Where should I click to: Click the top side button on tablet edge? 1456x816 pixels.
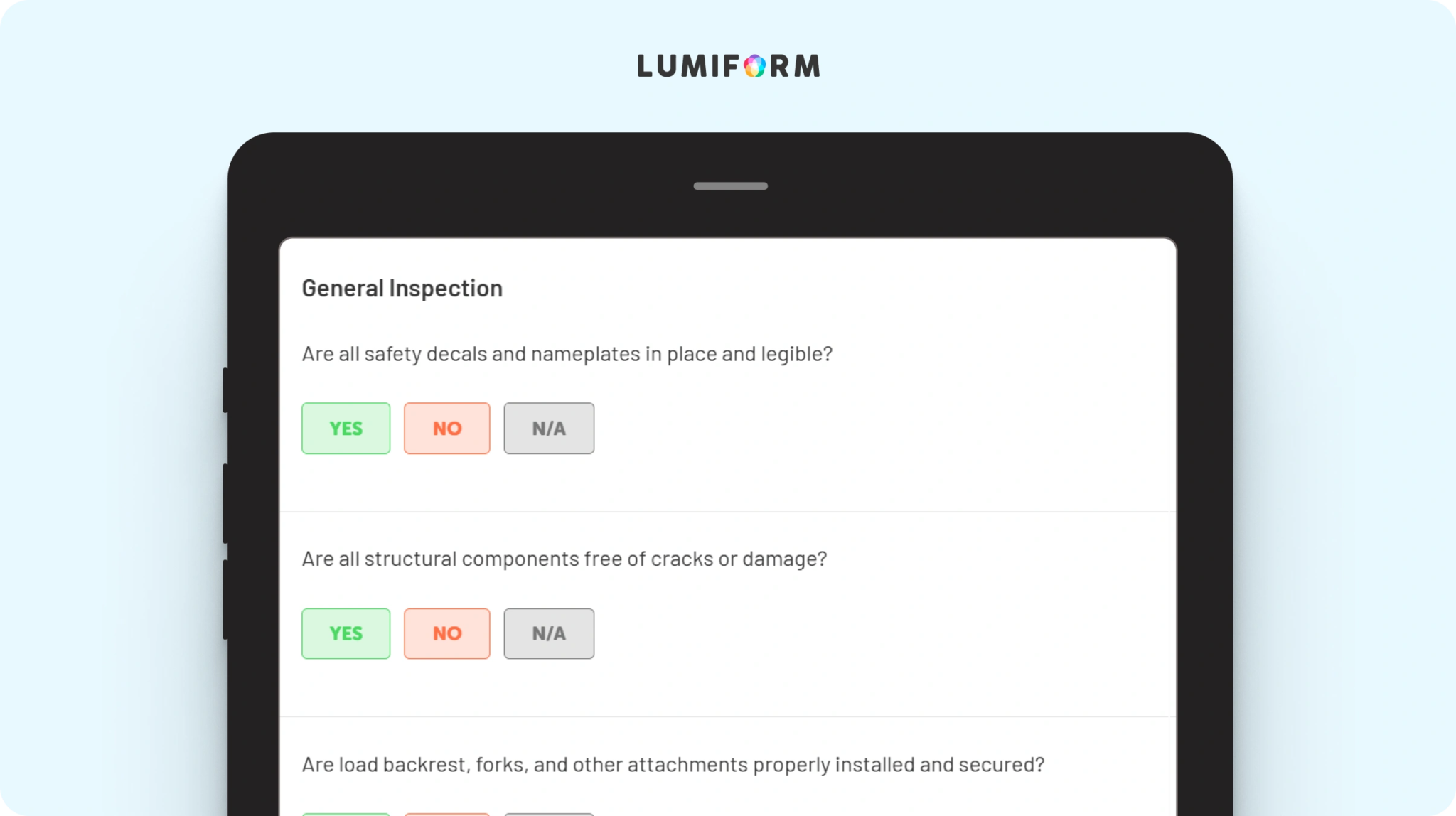point(225,390)
